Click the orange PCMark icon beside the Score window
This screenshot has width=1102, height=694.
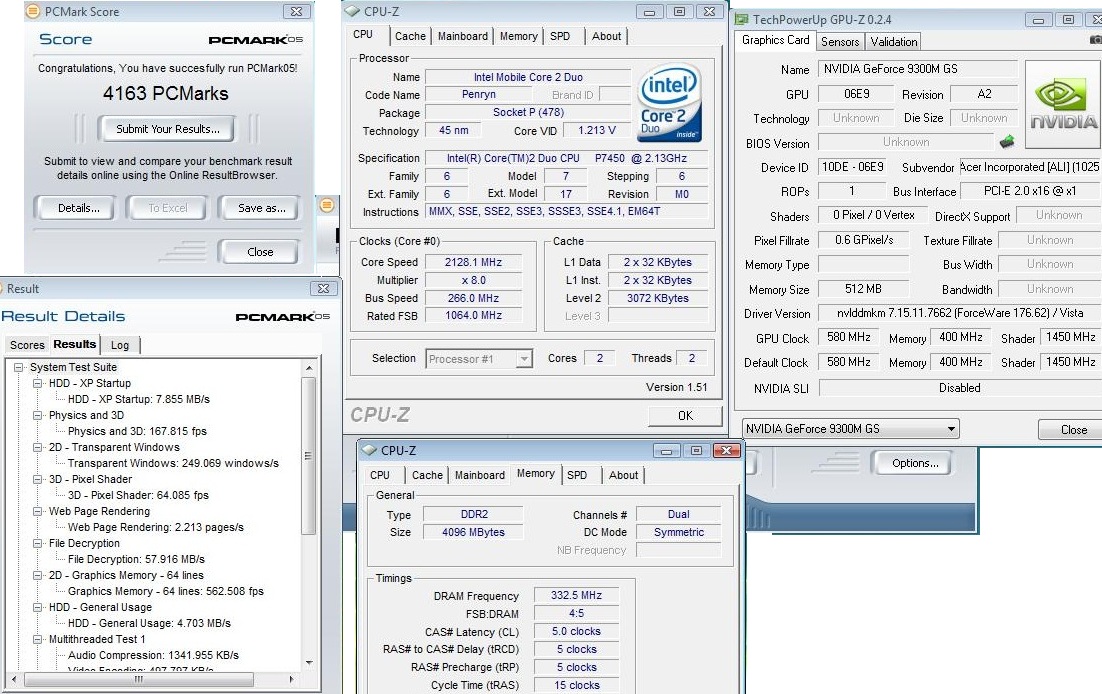(327, 205)
